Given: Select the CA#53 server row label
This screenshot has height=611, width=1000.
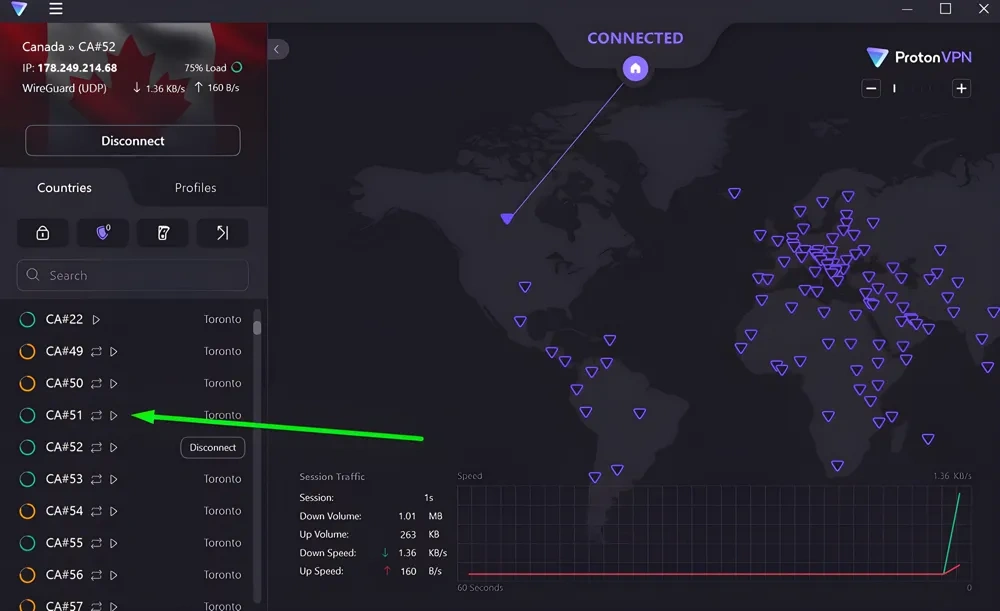Looking at the screenshot, I should (64, 479).
